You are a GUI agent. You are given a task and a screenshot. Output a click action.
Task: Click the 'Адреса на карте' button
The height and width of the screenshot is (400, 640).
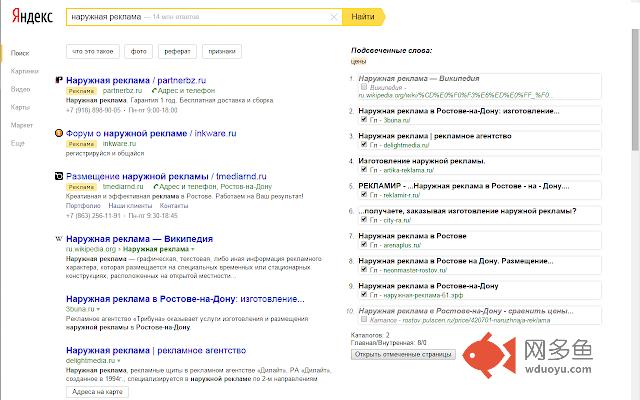(97, 392)
